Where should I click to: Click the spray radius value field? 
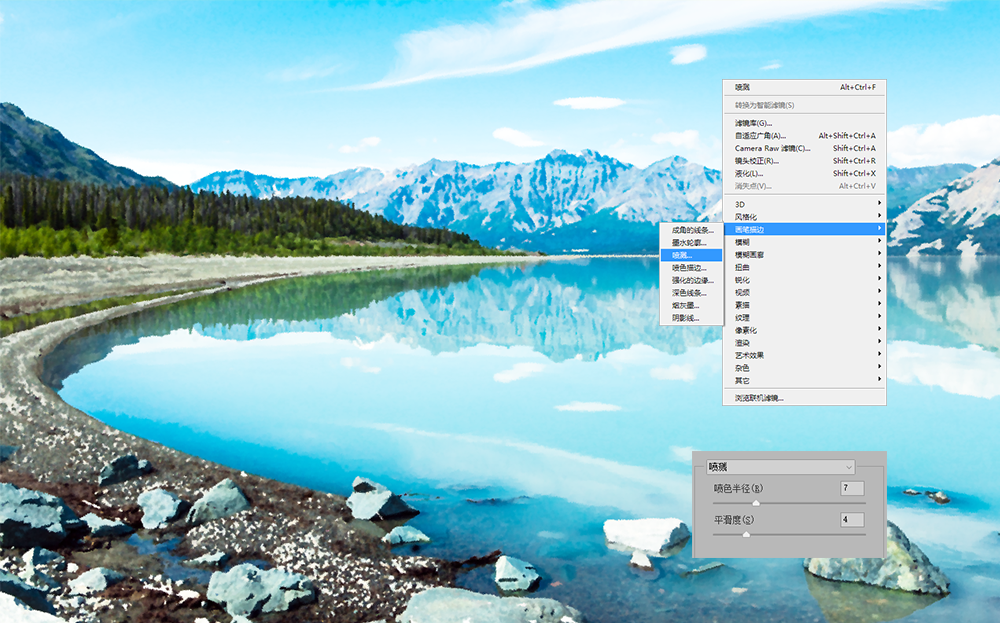[x=852, y=488]
